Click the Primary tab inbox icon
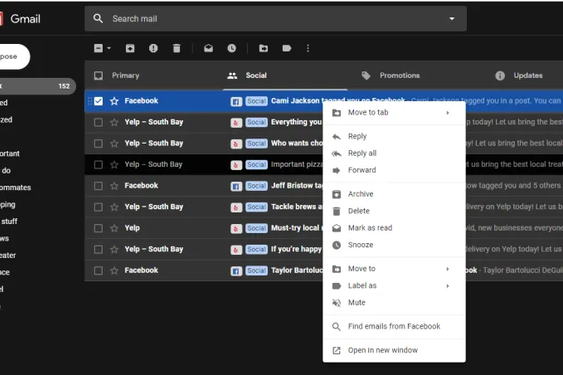This screenshot has width=563, height=375. (x=98, y=75)
